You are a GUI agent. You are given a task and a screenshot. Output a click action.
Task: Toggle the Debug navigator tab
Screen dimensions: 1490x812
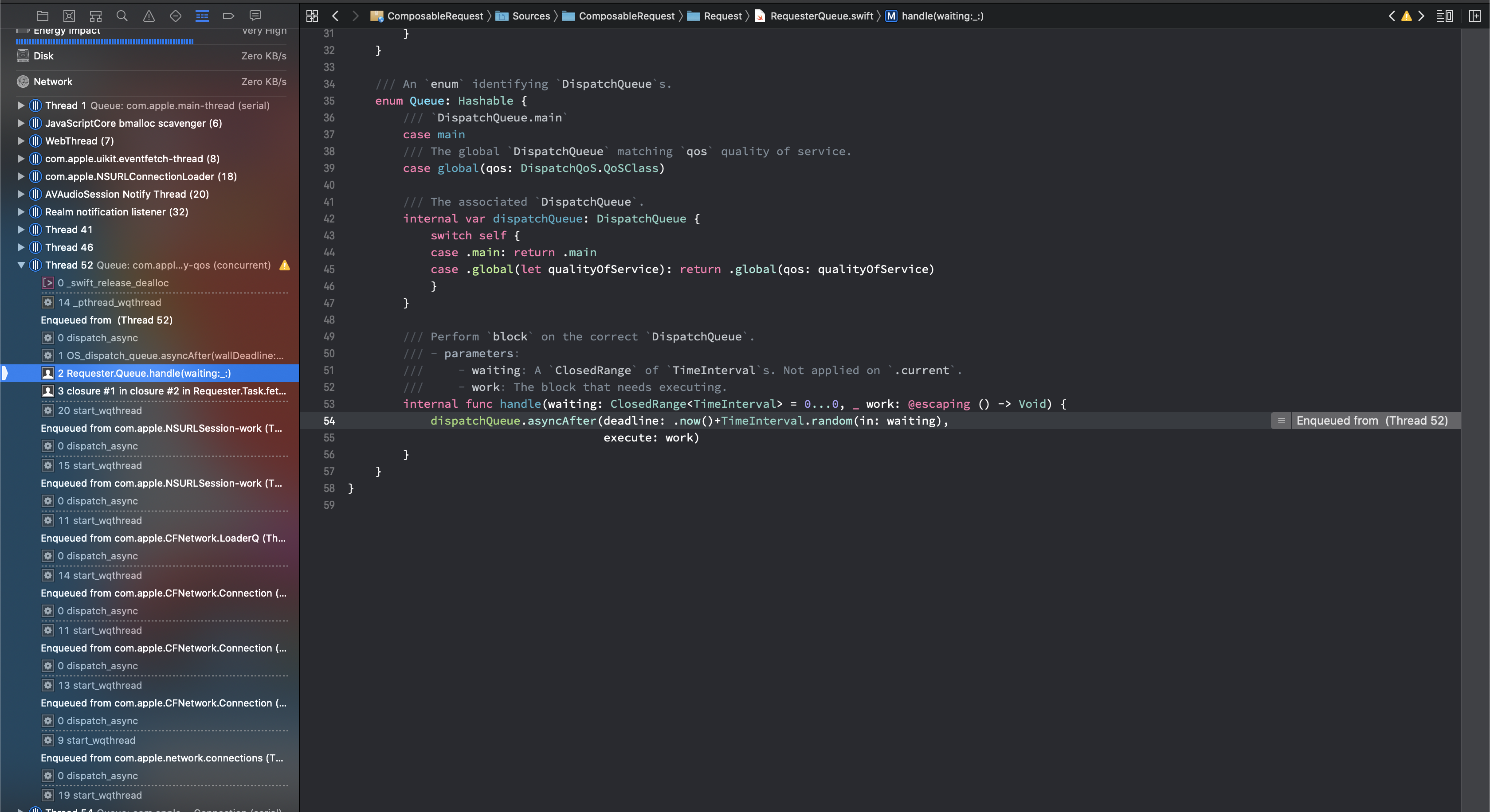click(x=202, y=16)
